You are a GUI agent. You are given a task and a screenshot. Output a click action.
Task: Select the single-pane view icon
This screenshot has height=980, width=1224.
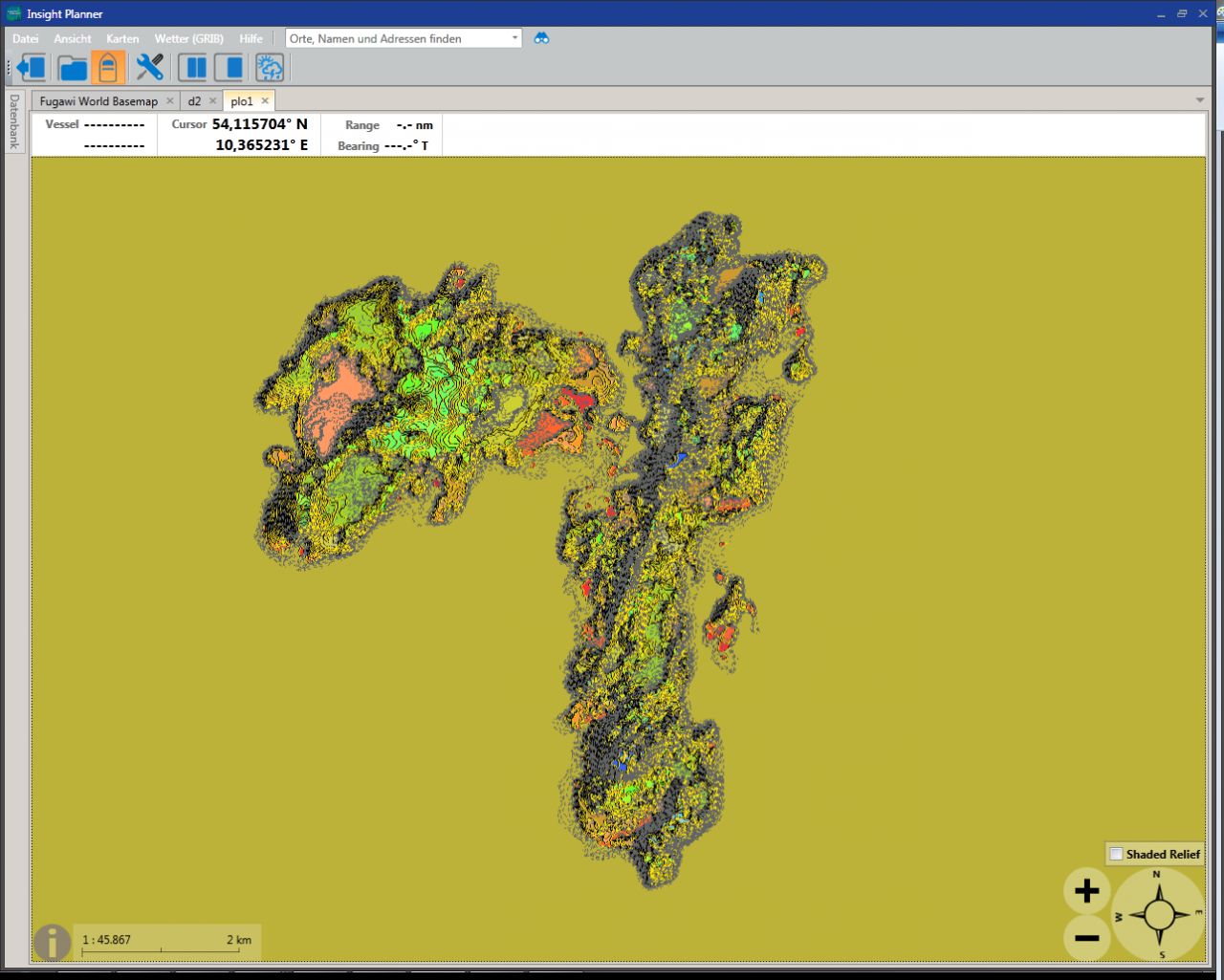coord(229,68)
